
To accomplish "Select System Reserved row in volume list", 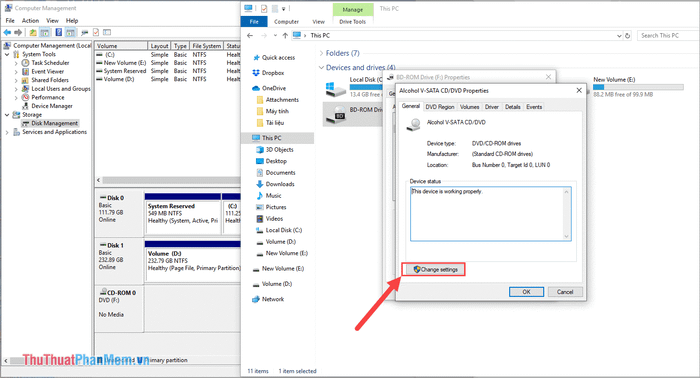I will click(168, 71).
